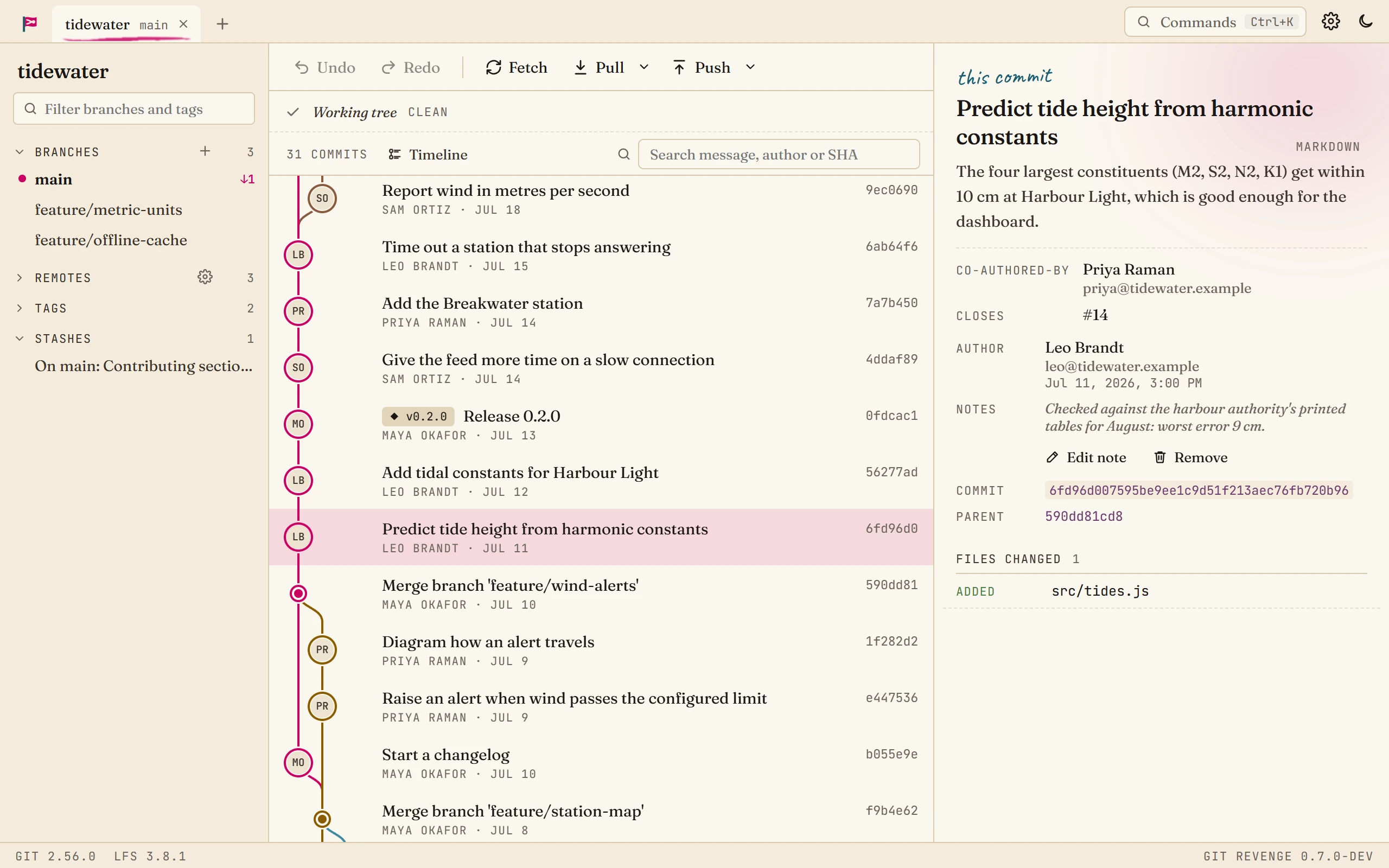
Task: Open a new repository tab
Action: [x=222, y=24]
